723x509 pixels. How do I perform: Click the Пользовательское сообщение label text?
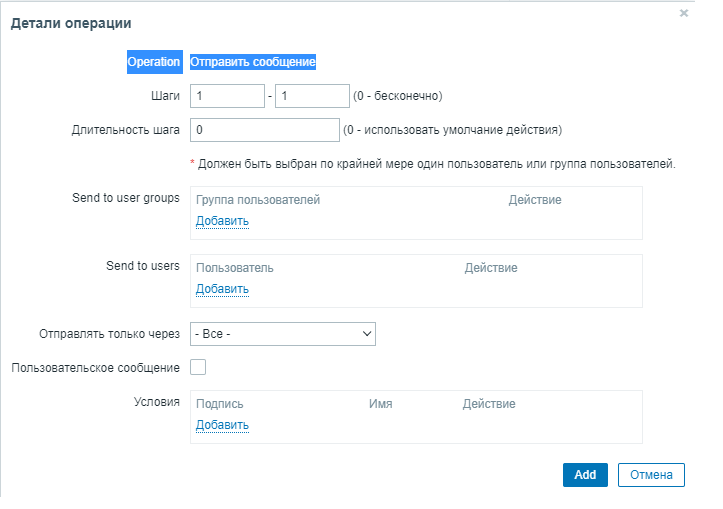tap(96, 368)
